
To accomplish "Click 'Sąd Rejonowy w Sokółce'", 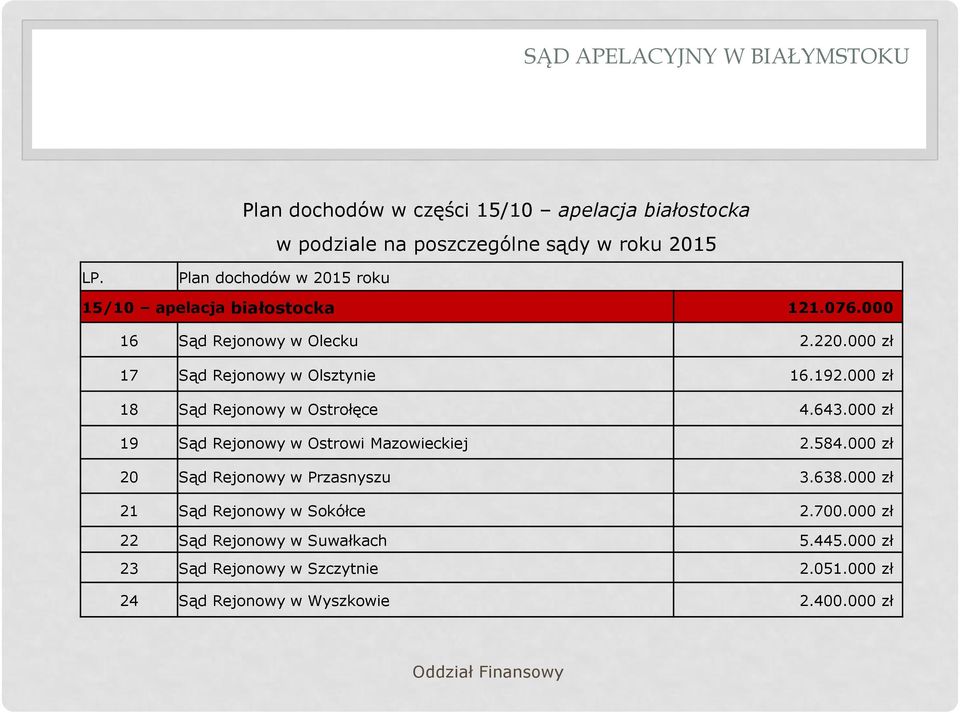I will [x=272, y=510].
